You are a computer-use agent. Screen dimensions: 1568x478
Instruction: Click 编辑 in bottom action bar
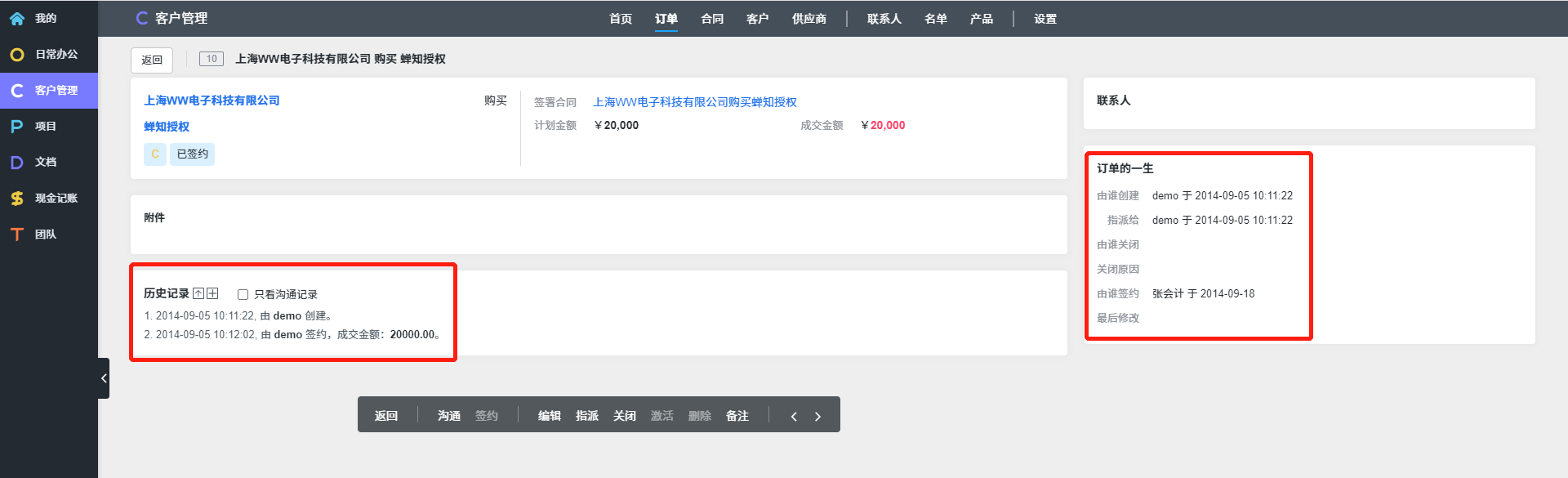(549, 416)
